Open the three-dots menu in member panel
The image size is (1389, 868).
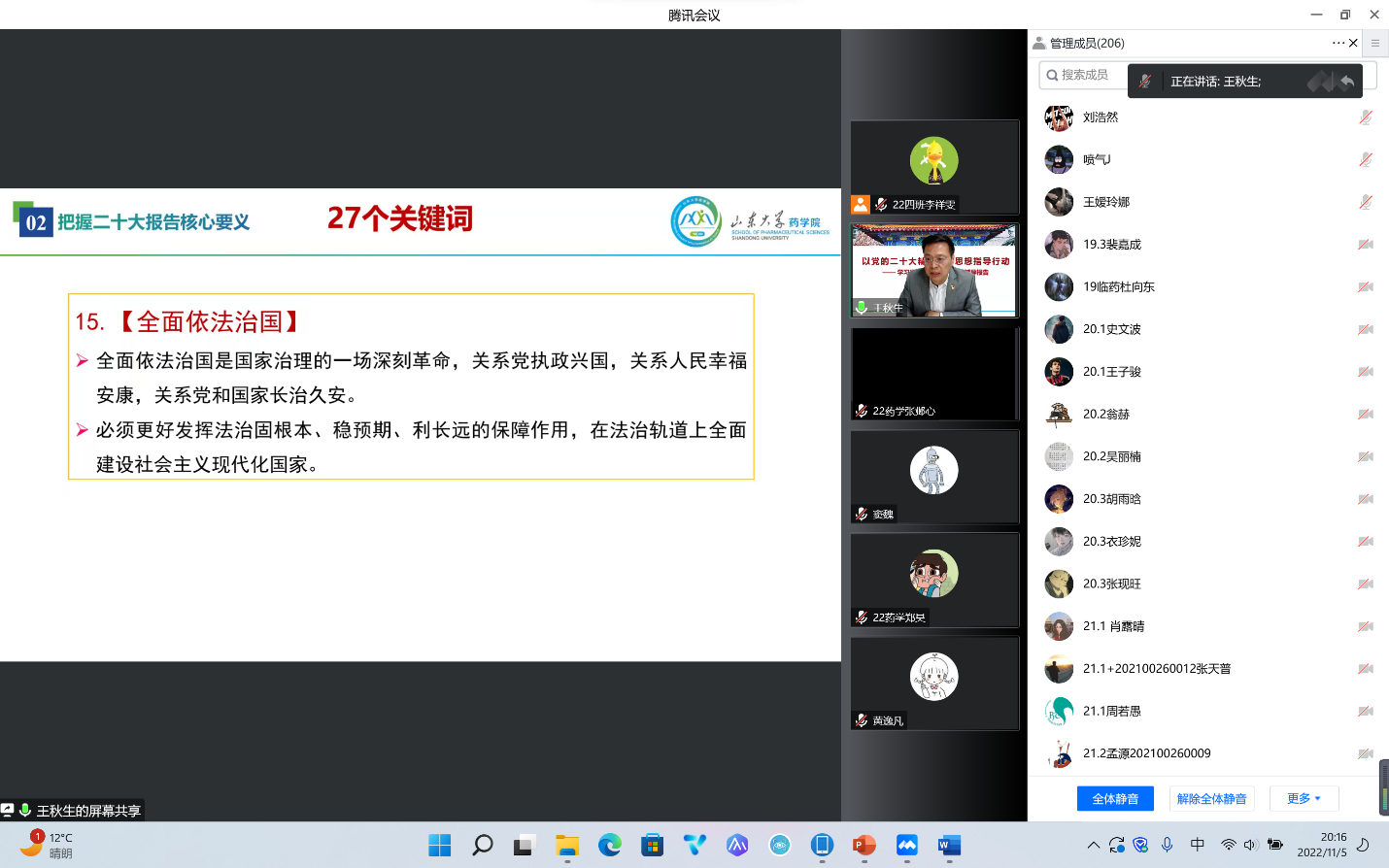[1338, 43]
